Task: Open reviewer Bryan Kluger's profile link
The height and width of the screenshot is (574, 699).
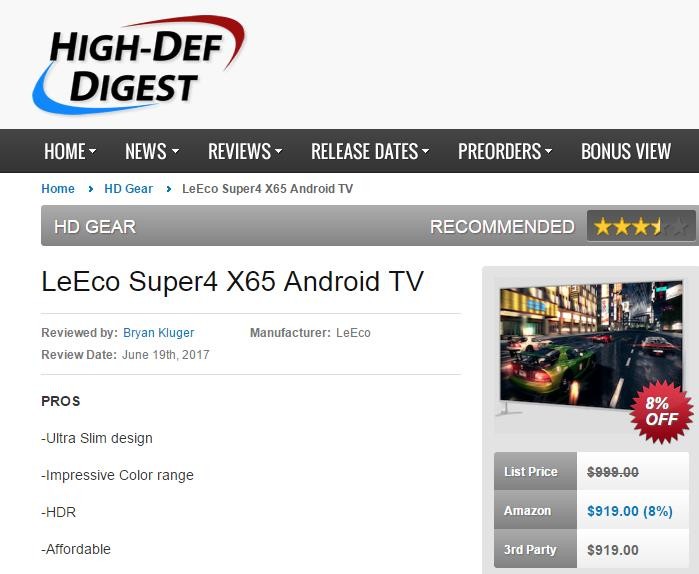Action: (x=159, y=333)
